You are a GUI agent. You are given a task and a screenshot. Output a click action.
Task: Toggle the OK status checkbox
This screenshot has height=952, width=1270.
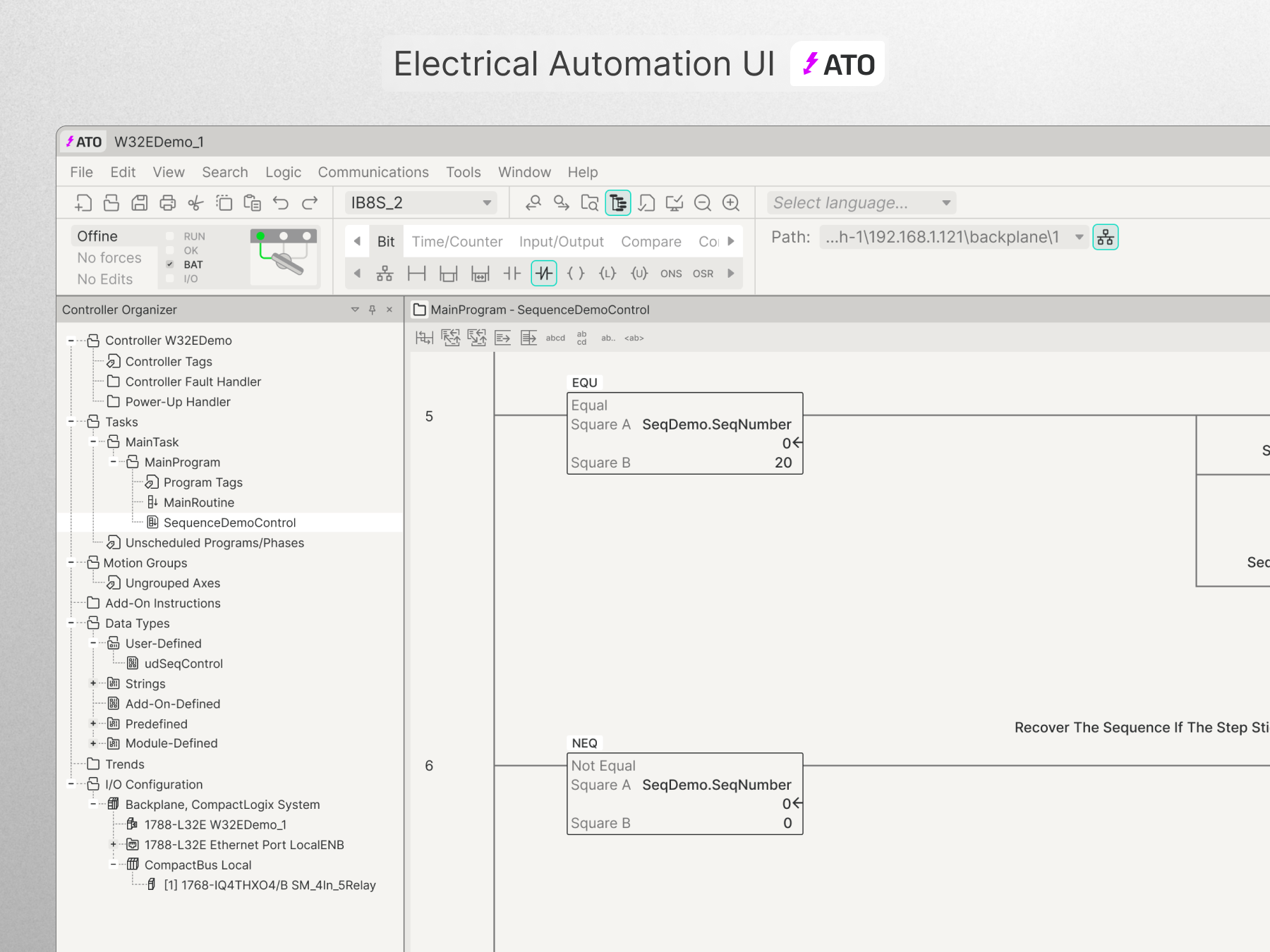(x=170, y=250)
